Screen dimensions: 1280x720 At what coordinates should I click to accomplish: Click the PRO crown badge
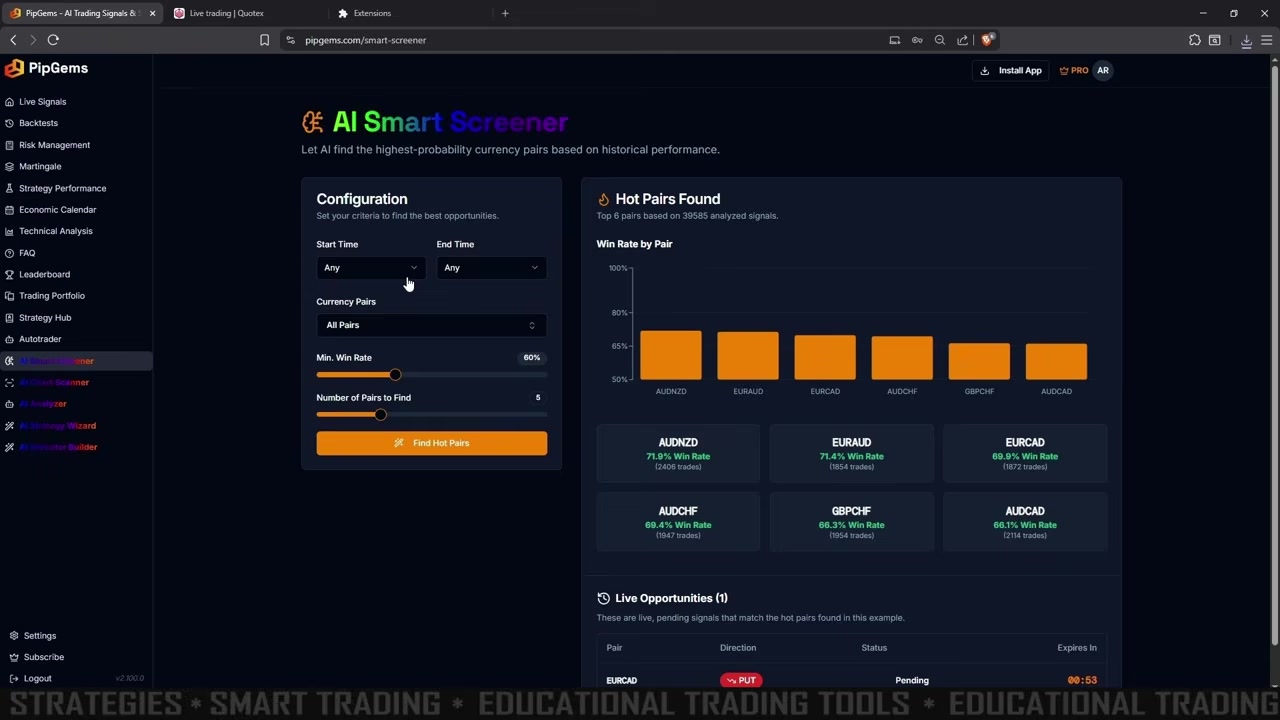pyautogui.click(x=1074, y=70)
